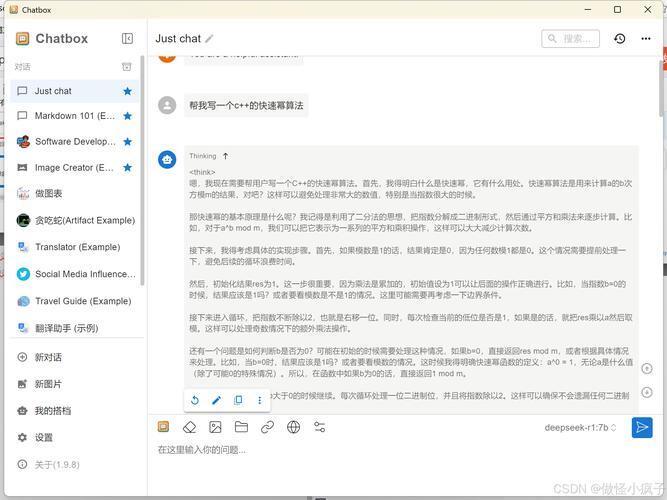Open the Image Creator conversation
This screenshot has height=500, width=667.
click(x=74, y=168)
